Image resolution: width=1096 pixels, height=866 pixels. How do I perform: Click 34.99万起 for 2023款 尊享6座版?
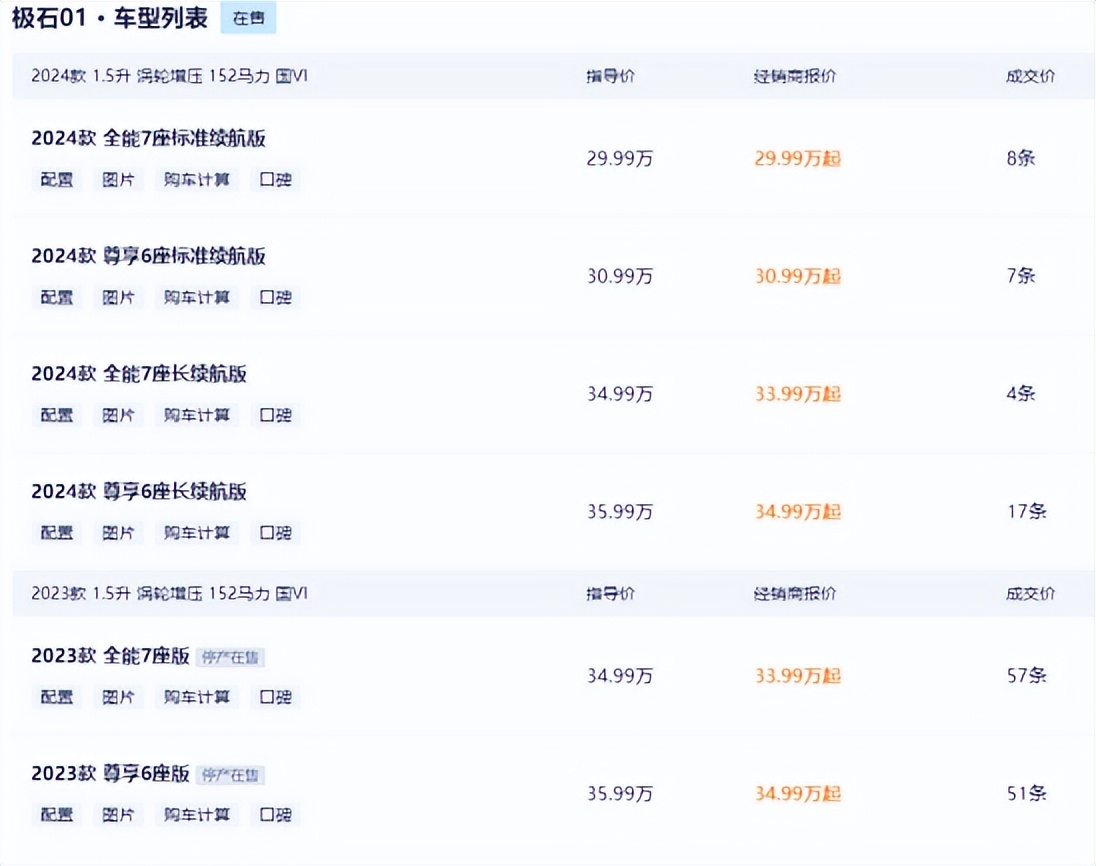798,794
